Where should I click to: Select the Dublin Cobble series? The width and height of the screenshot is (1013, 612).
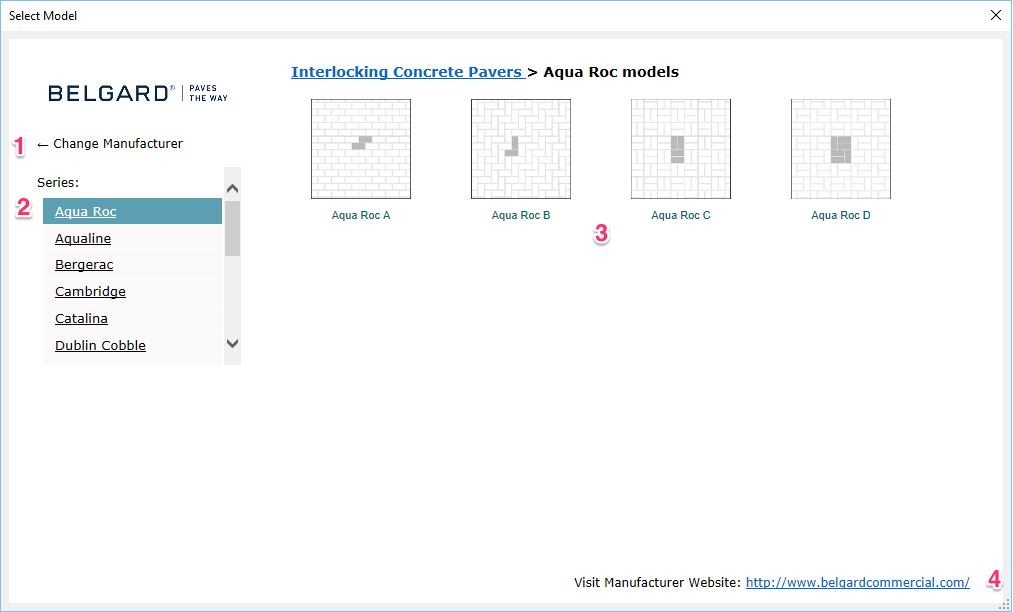(x=132, y=345)
